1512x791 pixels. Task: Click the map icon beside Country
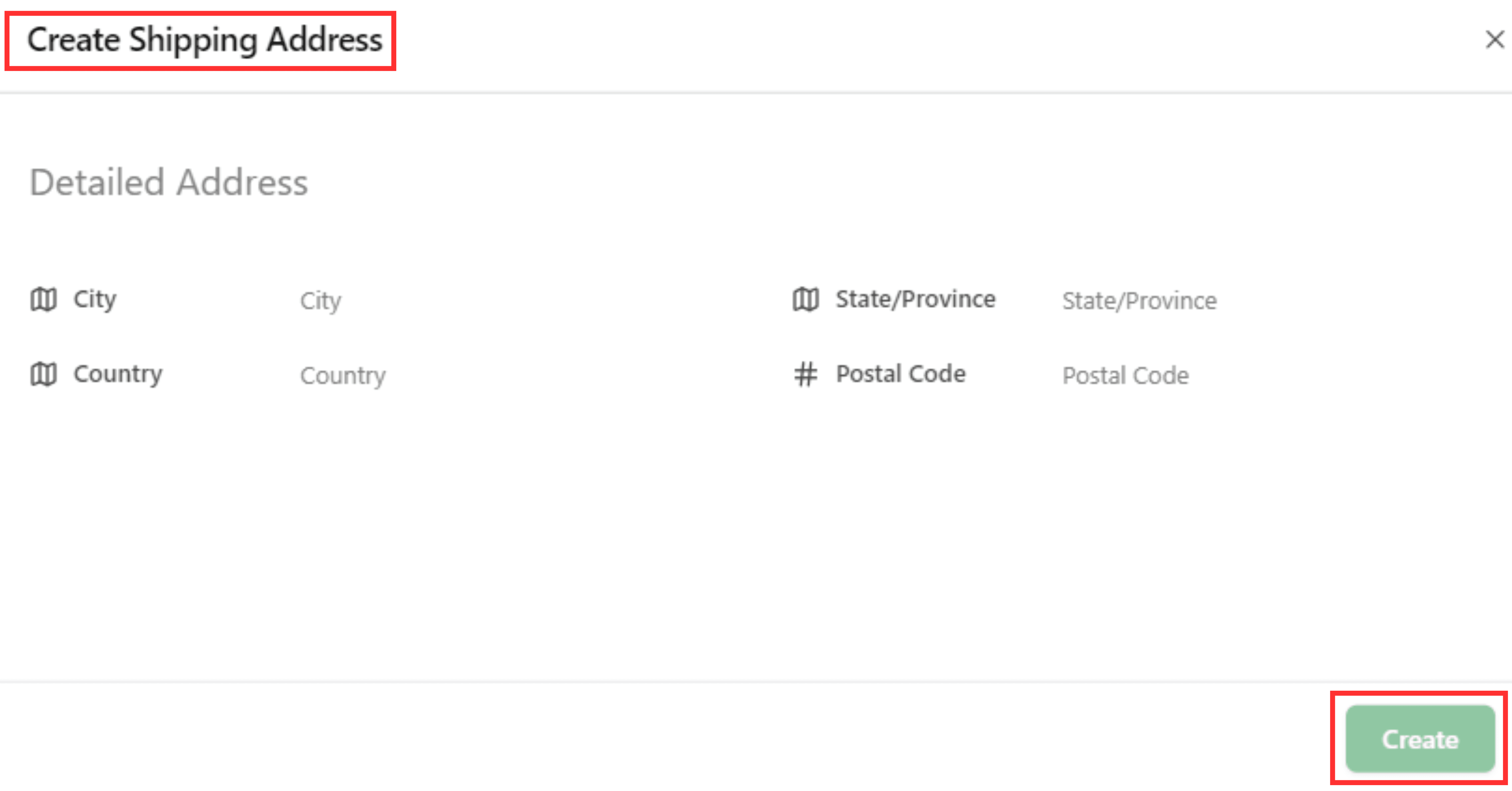(x=43, y=374)
